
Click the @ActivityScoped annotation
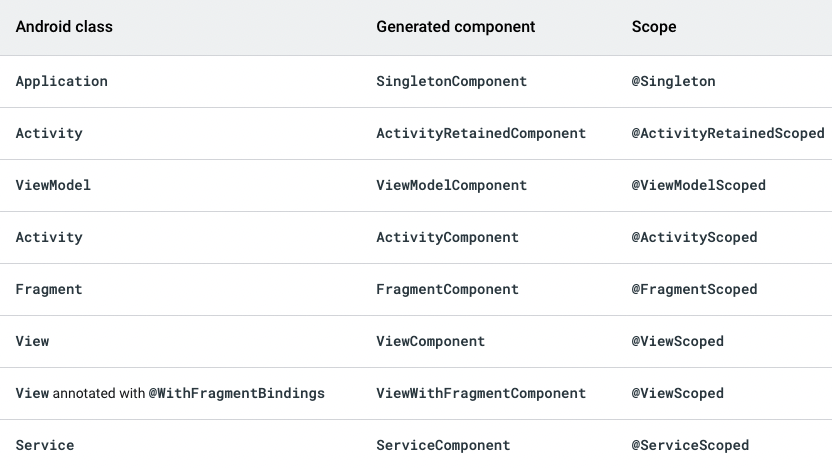coord(694,237)
